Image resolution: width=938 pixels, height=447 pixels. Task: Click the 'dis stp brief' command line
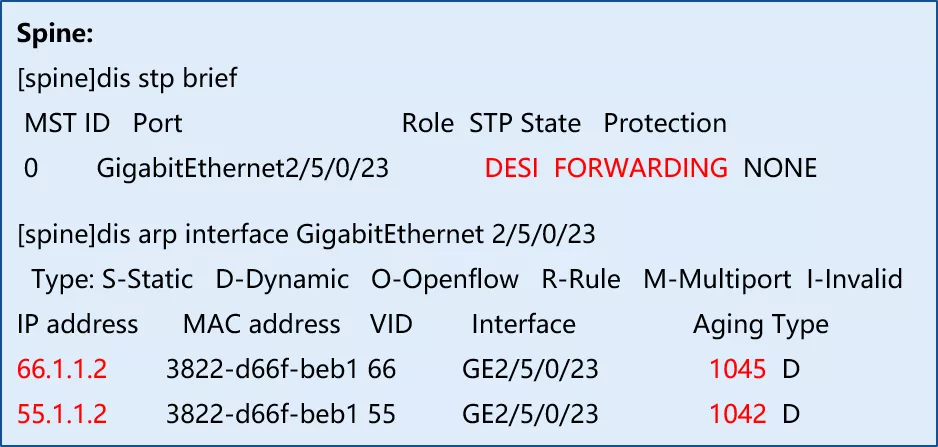click(127, 78)
